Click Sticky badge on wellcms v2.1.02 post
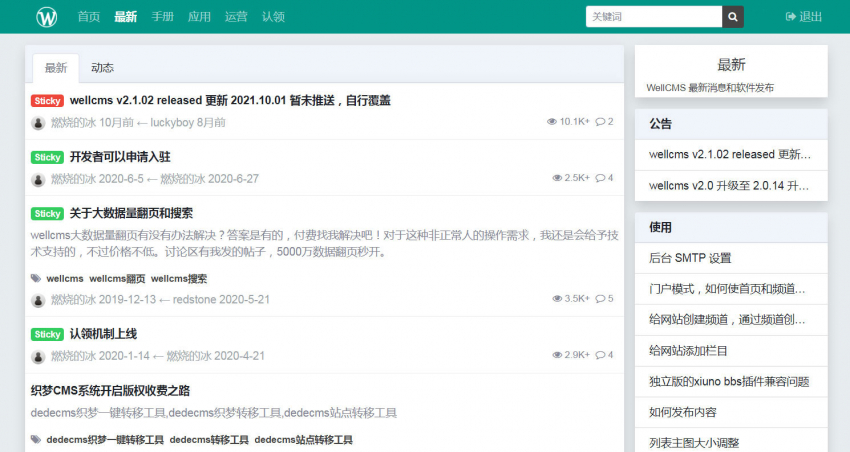This screenshot has height=452, width=850. click(47, 101)
